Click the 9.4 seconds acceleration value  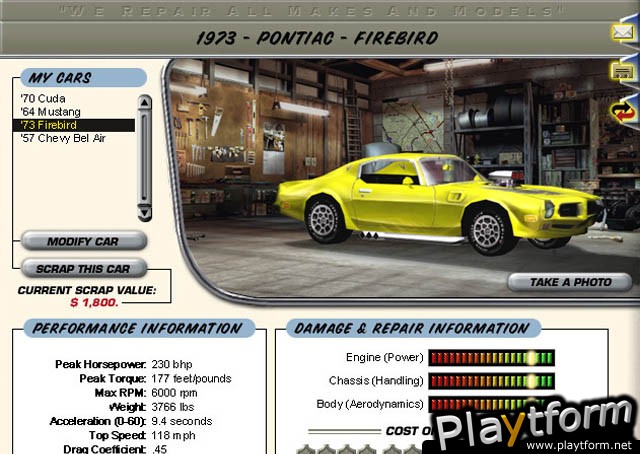[182, 421]
